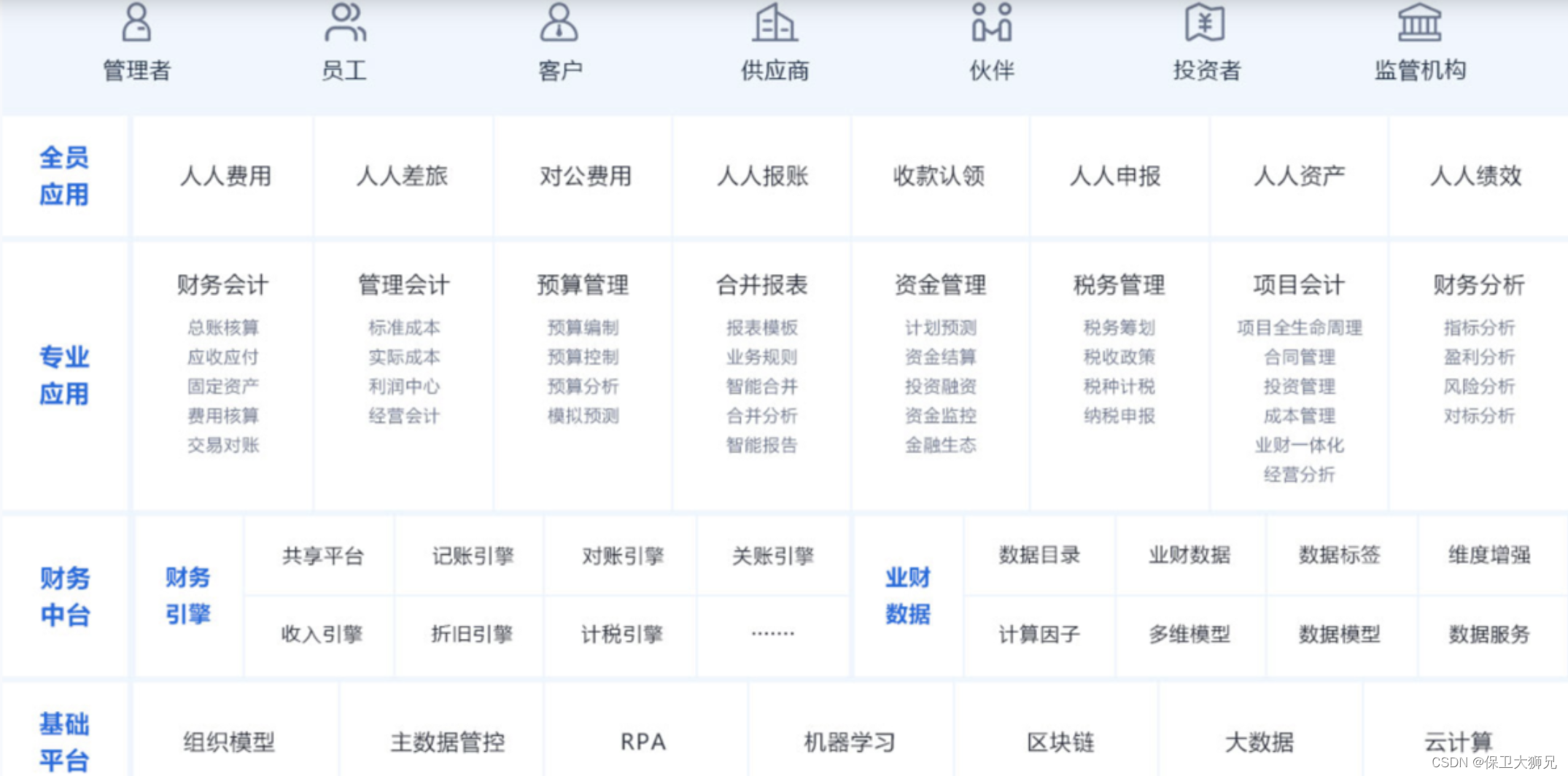Select the 人人费用 cell
Viewport: 1568px width, 776px height.
pyautogui.click(x=223, y=176)
